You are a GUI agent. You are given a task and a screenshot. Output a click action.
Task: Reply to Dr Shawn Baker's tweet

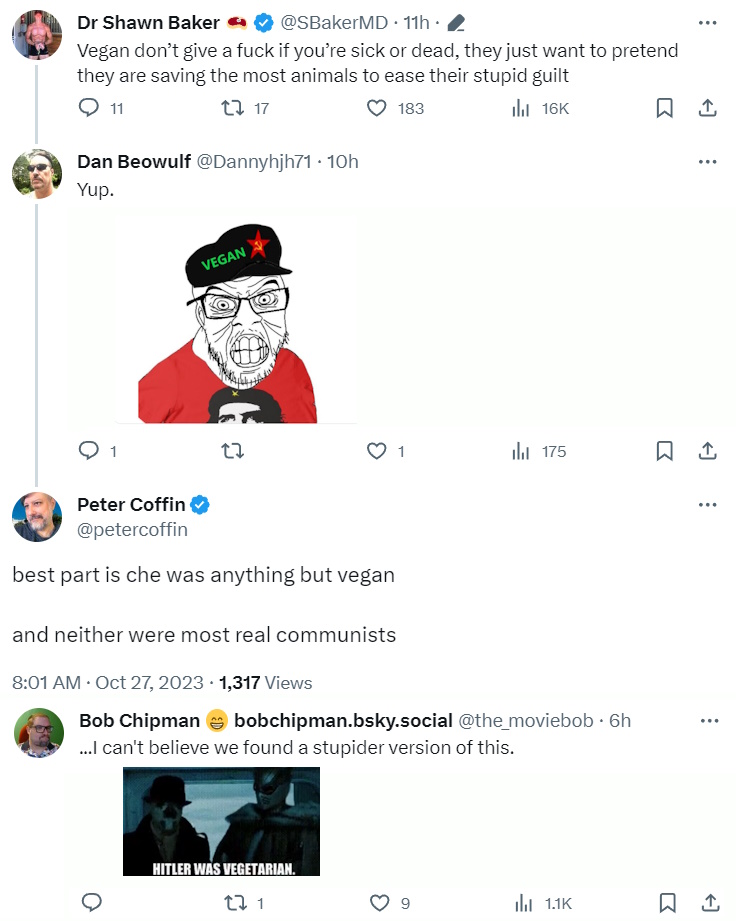point(90,108)
